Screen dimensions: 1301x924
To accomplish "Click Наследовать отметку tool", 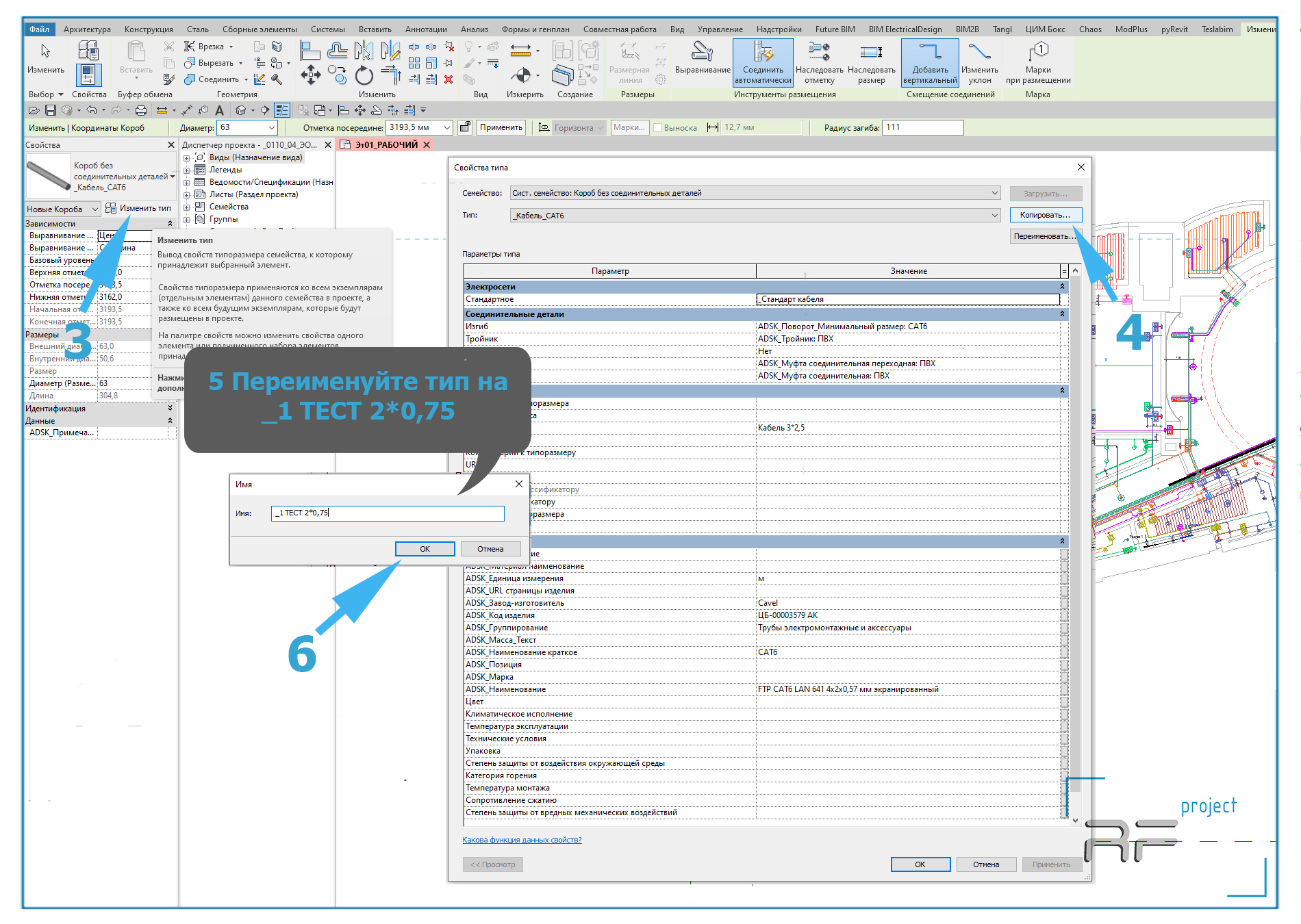I will click(820, 62).
